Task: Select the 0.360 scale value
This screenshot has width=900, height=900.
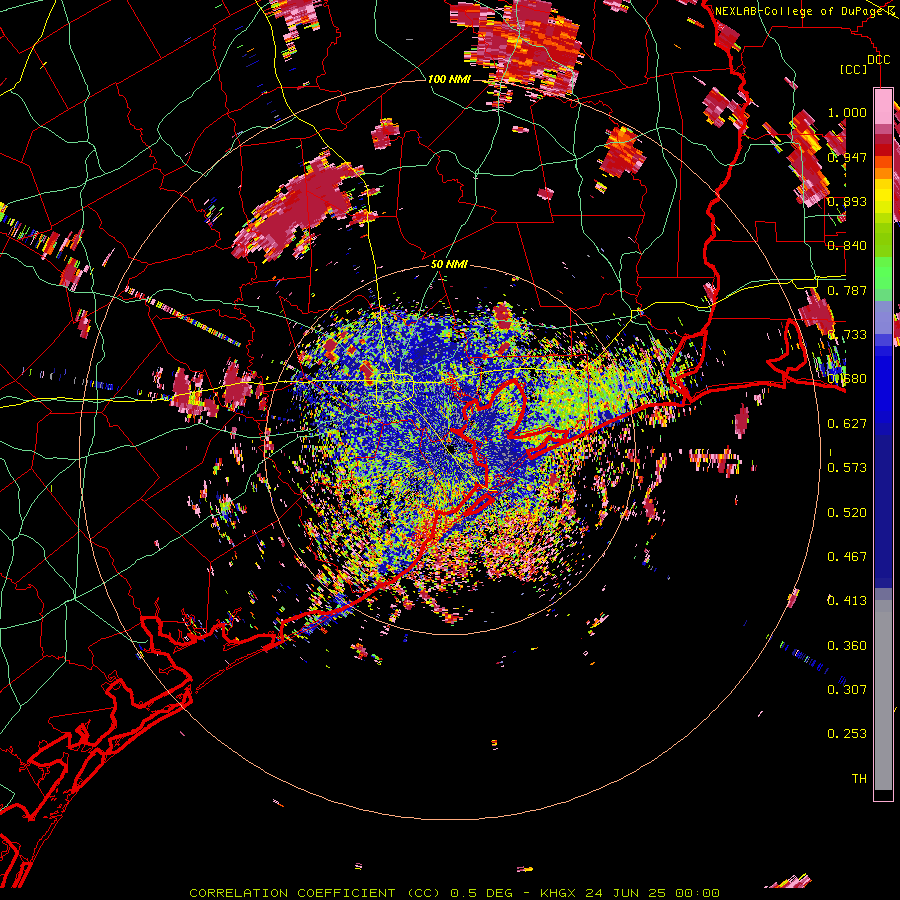Action: [x=847, y=646]
